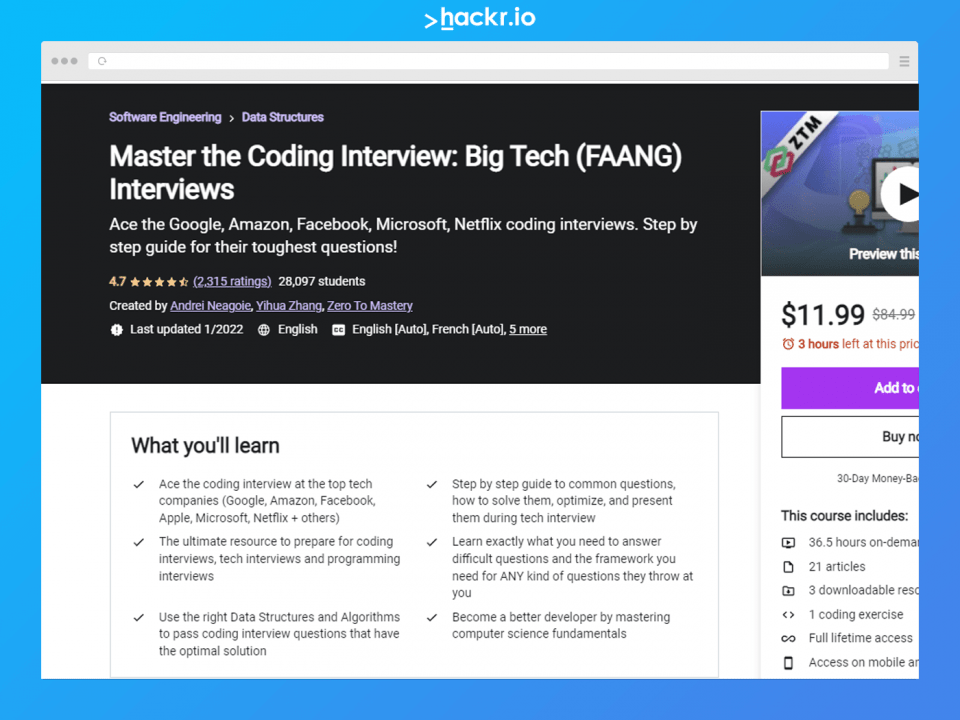Open the 2,315 ratings link
Viewport: 960px width, 720px height.
coord(232,281)
